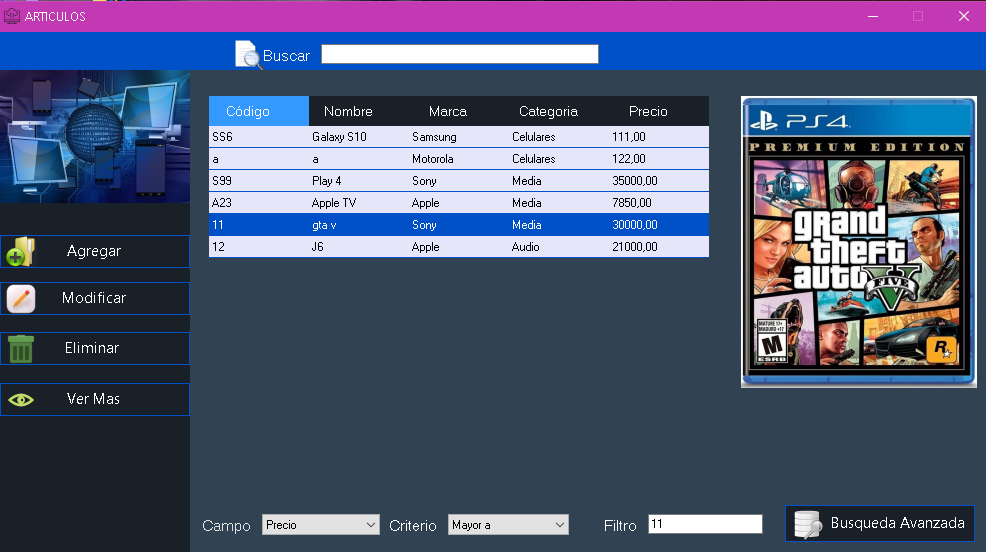Click the Precio column header
Image resolution: width=986 pixels, height=552 pixels.
coord(648,111)
